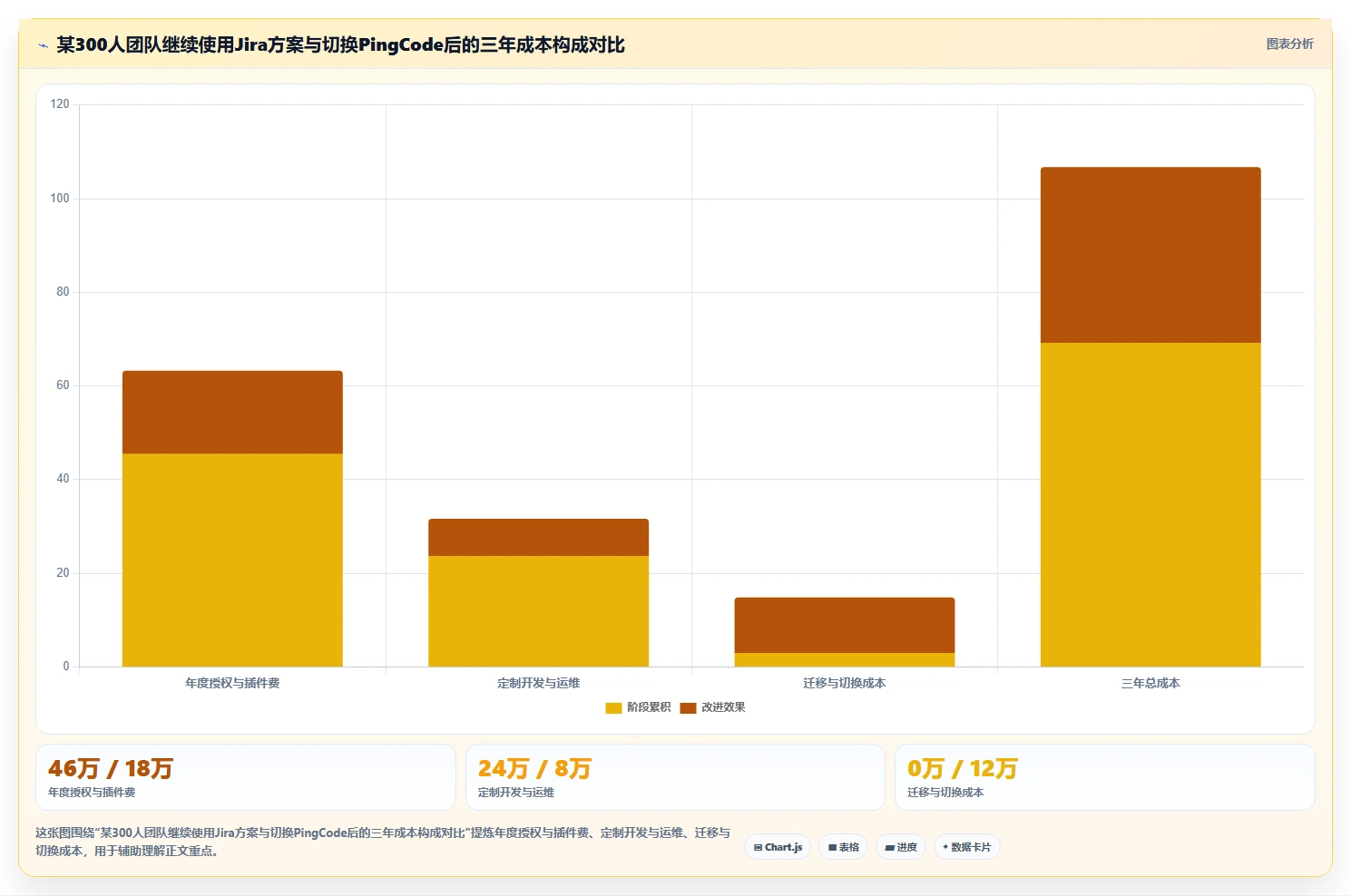Click the description paragraph below the cards

[383, 842]
